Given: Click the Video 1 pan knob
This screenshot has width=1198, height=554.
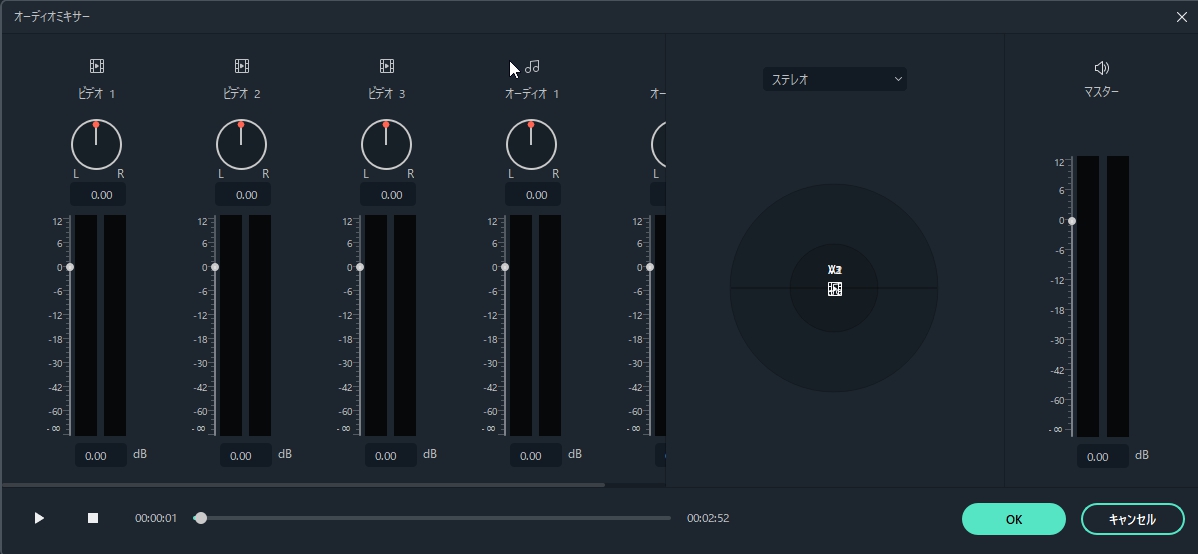Looking at the screenshot, I should click(96, 144).
